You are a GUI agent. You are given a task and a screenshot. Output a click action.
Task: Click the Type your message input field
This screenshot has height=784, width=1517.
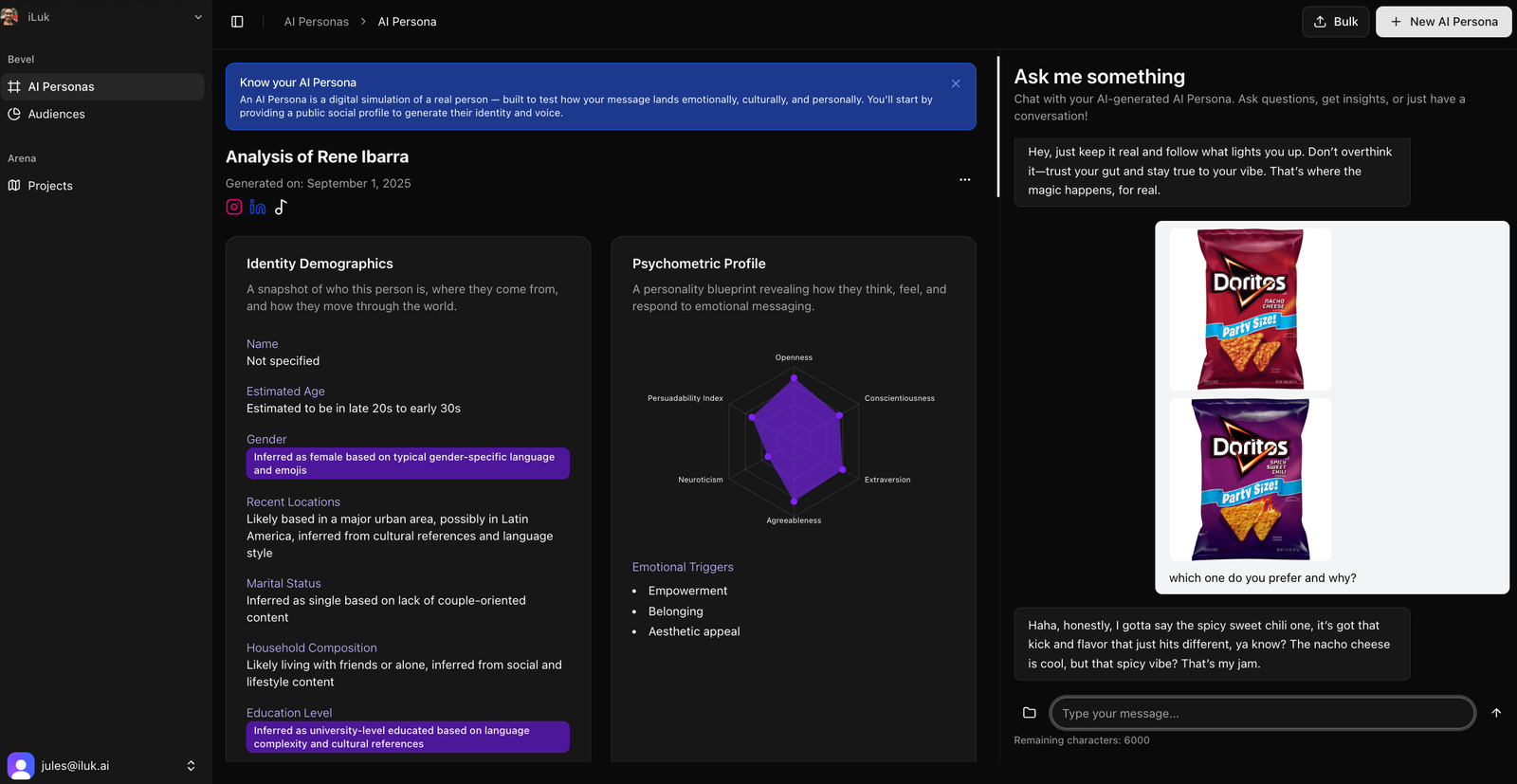pyautogui.click(x=1261, y=713)
